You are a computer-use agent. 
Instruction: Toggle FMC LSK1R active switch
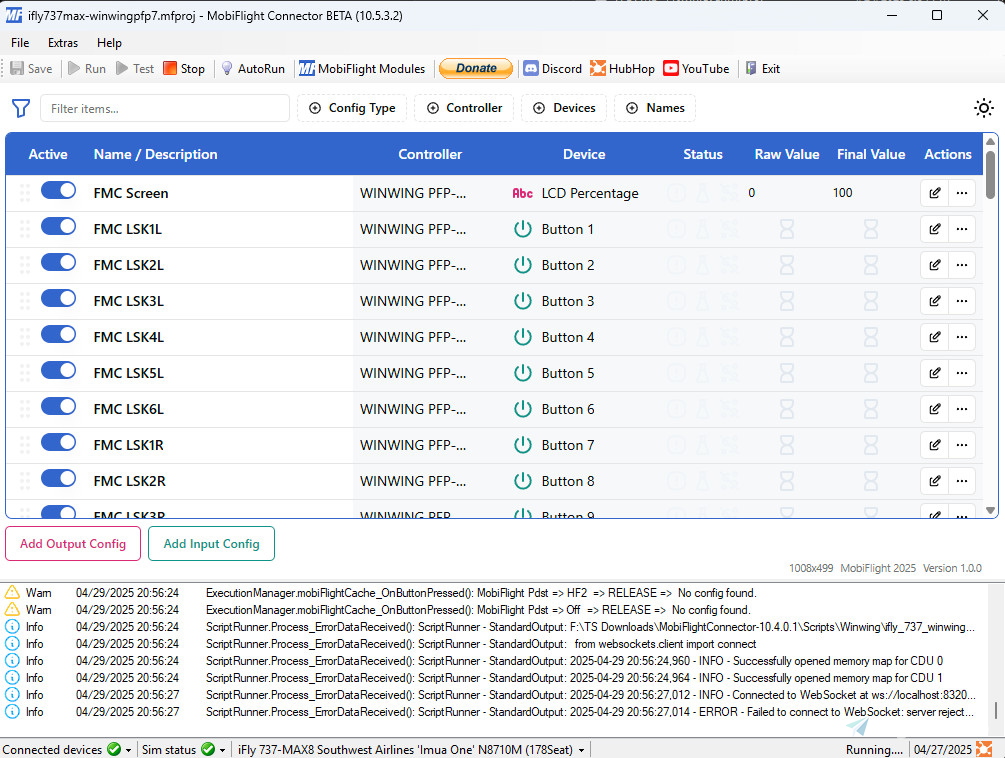(x=58, y=443)
